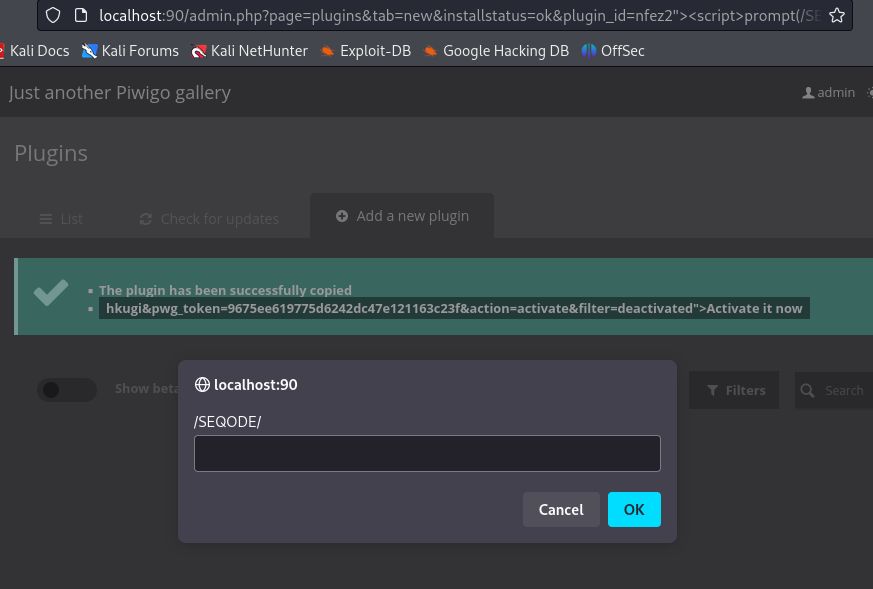Viewport: 873px width, 589px height.
Task: Click the refresh icon beside Check for updates
Action: pyautogui.click(x=145, y=218)
